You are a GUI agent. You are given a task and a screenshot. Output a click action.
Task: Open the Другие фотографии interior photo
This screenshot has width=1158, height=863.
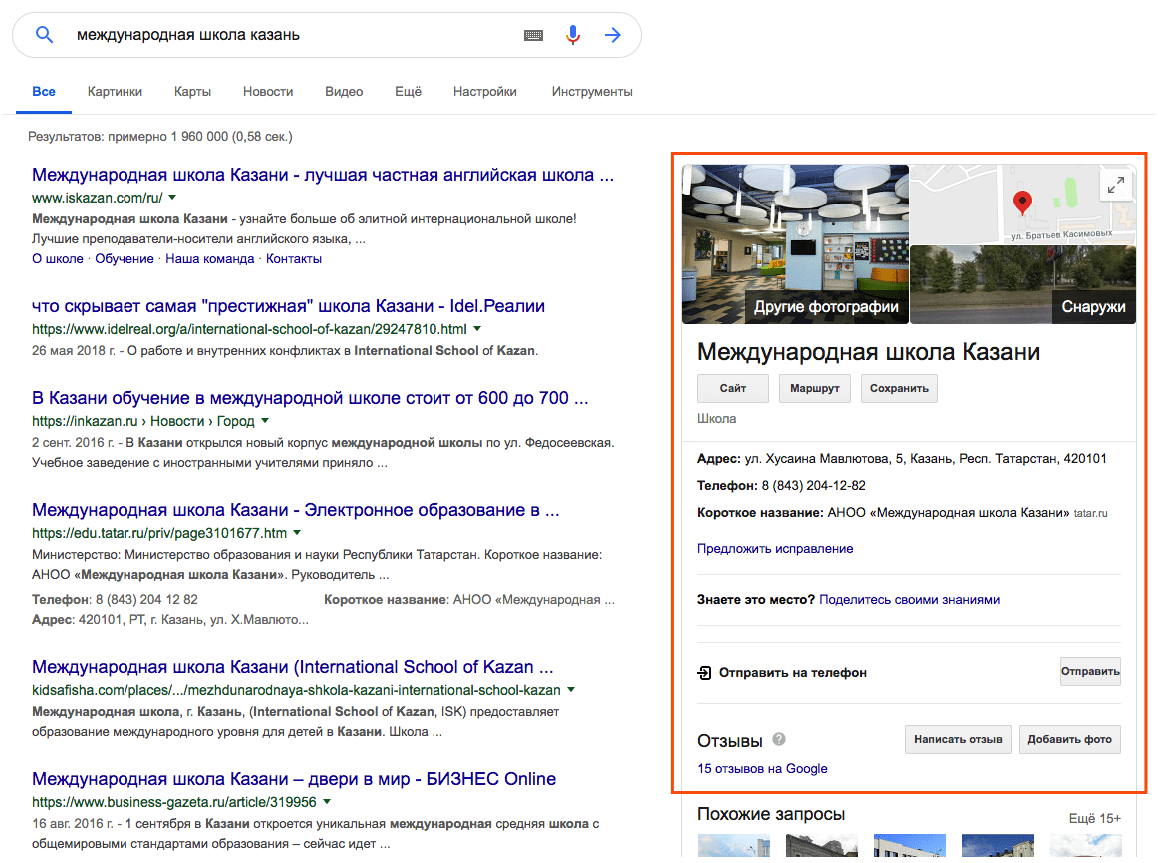(795, 244)
